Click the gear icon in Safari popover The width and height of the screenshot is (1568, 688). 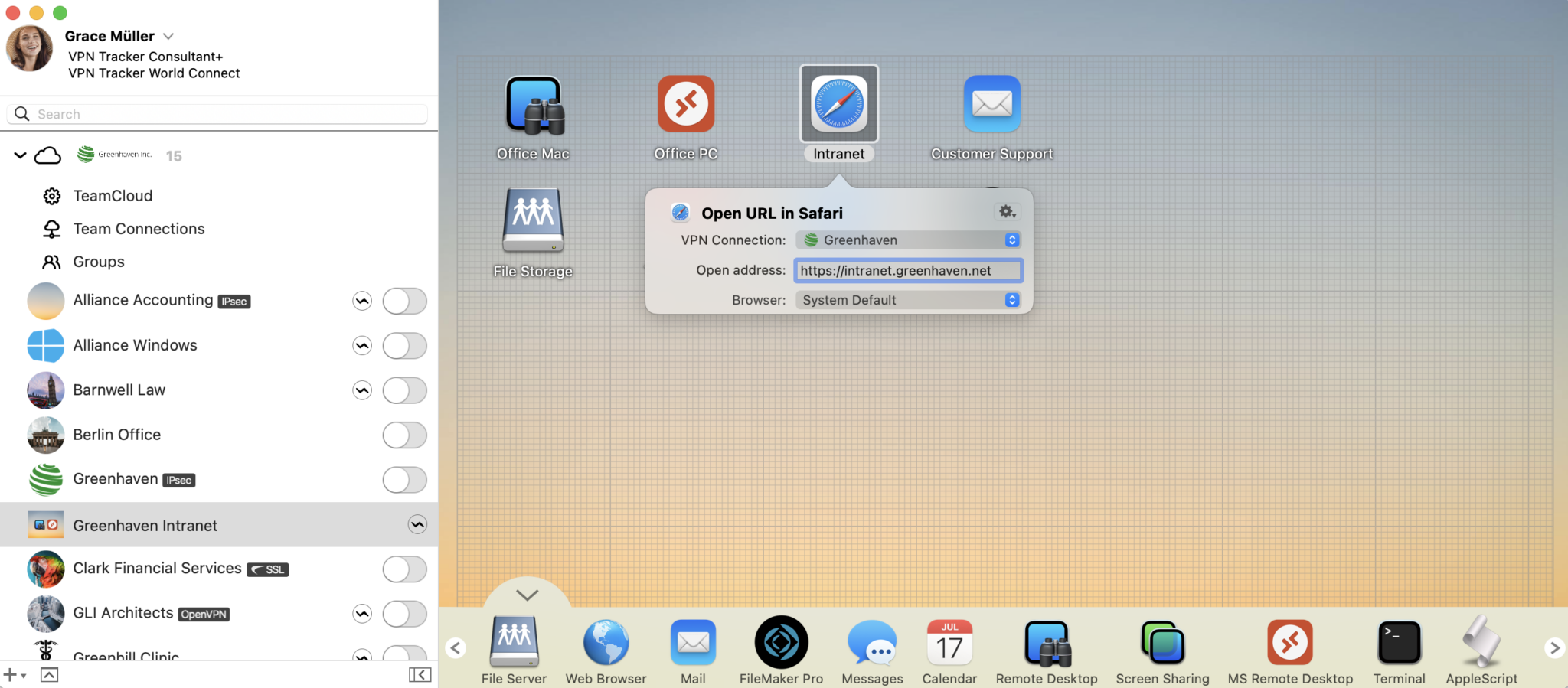click(1007, 212)
